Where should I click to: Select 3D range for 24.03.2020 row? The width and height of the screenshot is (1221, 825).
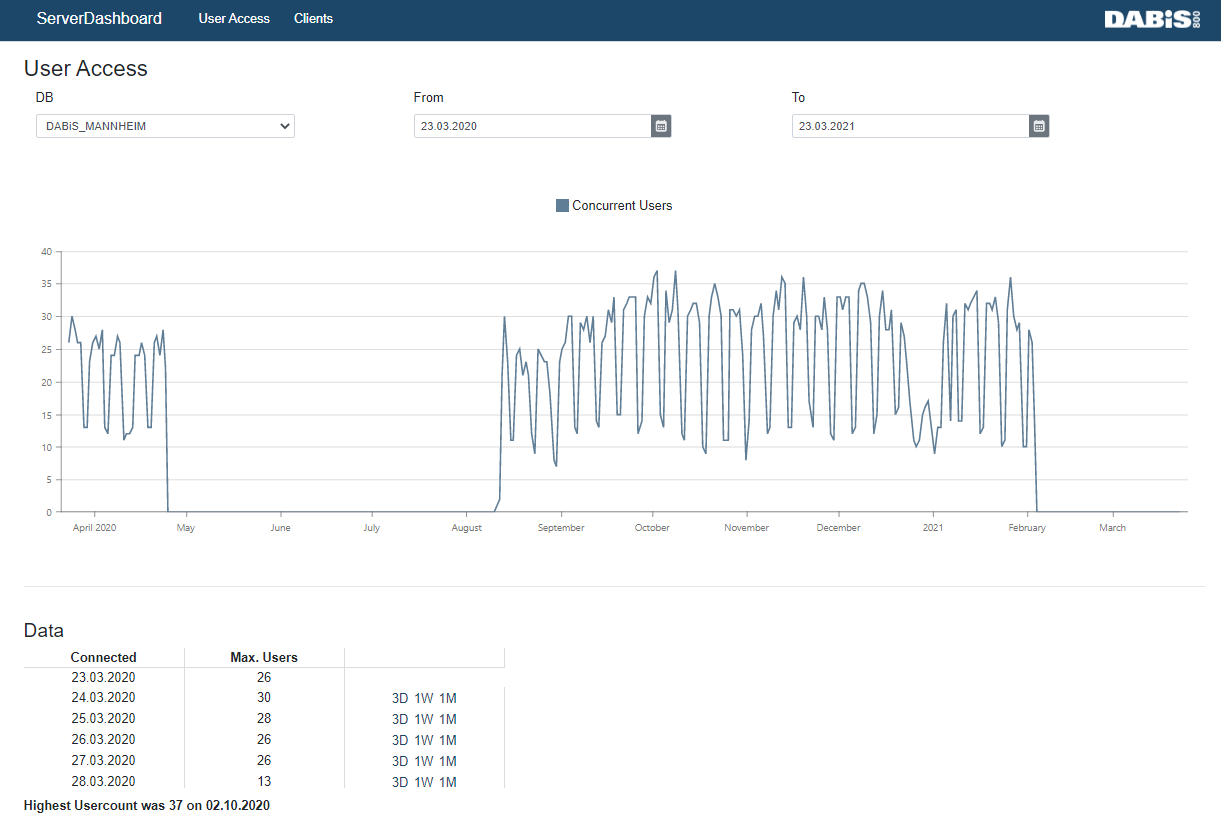[400, 698]
